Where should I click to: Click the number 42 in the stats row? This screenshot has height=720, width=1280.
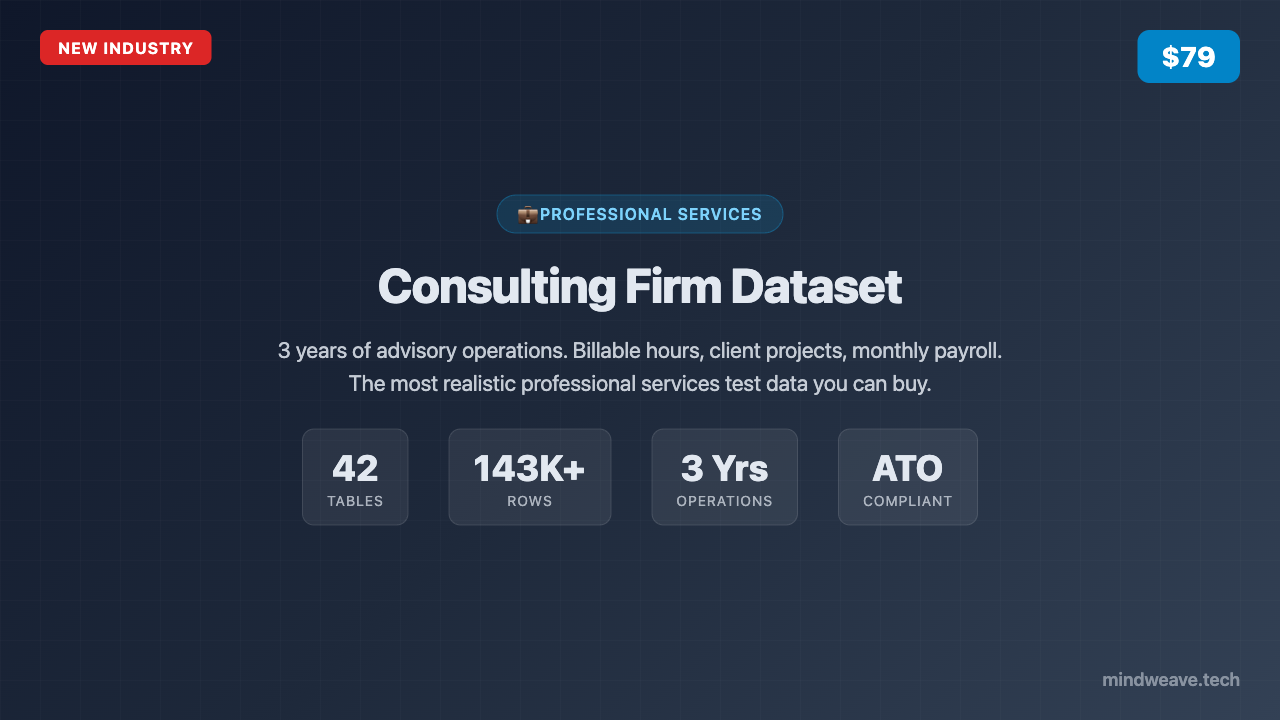click(355, 468)
